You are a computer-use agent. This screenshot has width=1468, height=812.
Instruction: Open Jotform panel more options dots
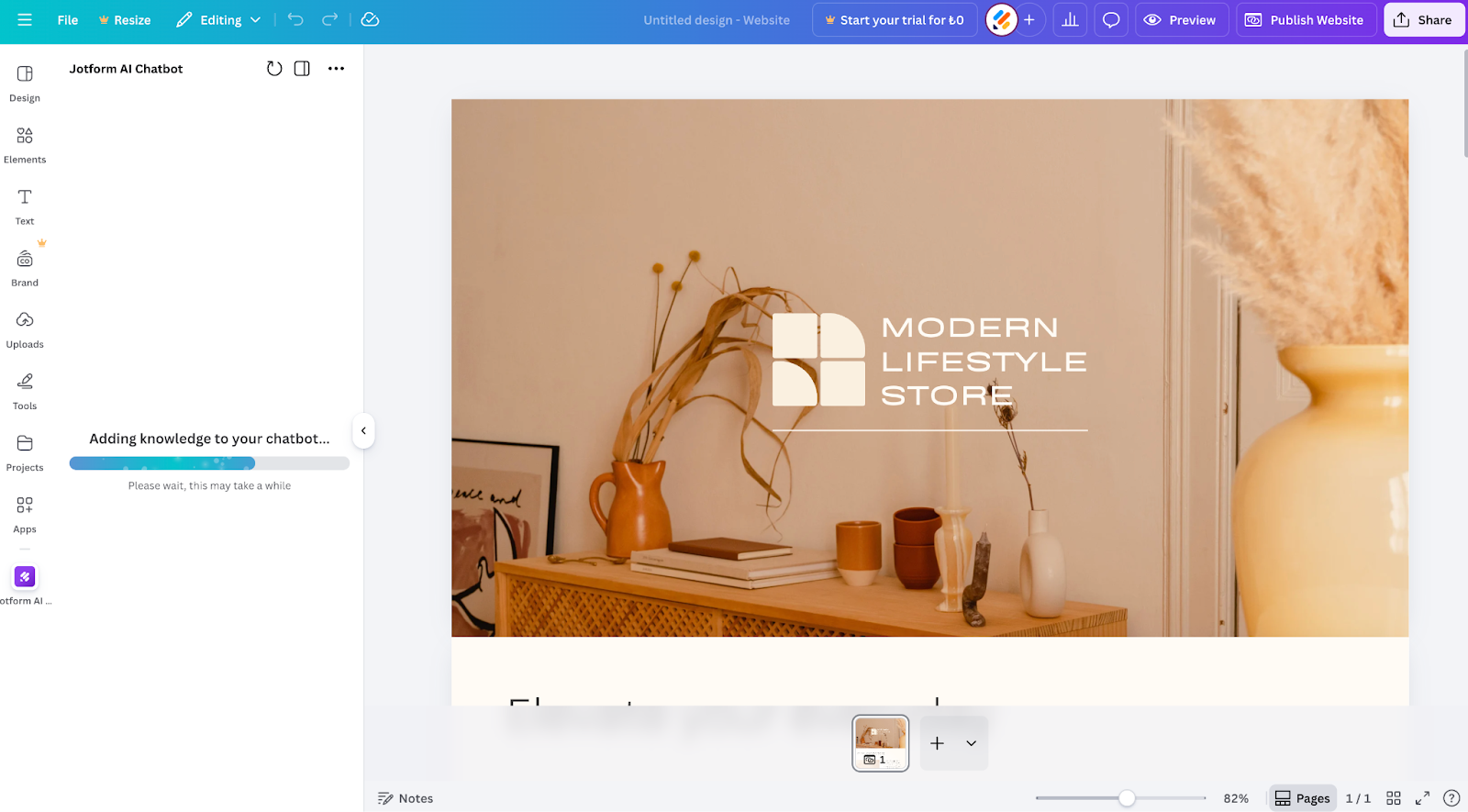(x=336, y=68)
